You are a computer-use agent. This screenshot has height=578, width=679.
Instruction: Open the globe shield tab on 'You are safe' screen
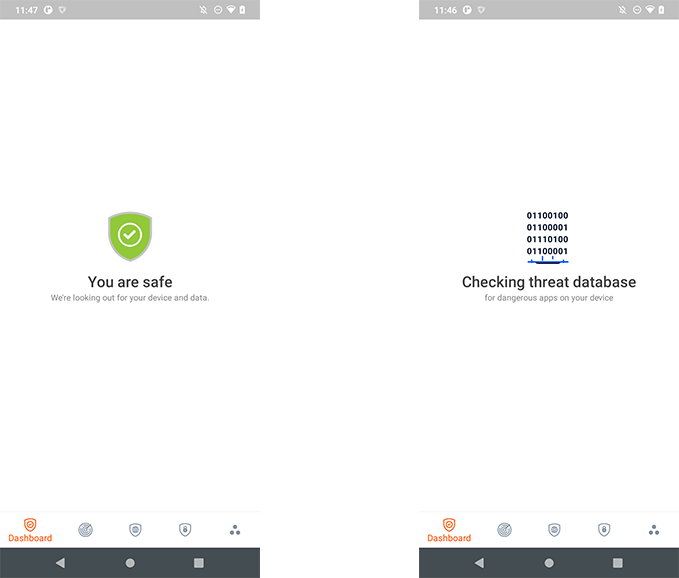click(135, 530)
